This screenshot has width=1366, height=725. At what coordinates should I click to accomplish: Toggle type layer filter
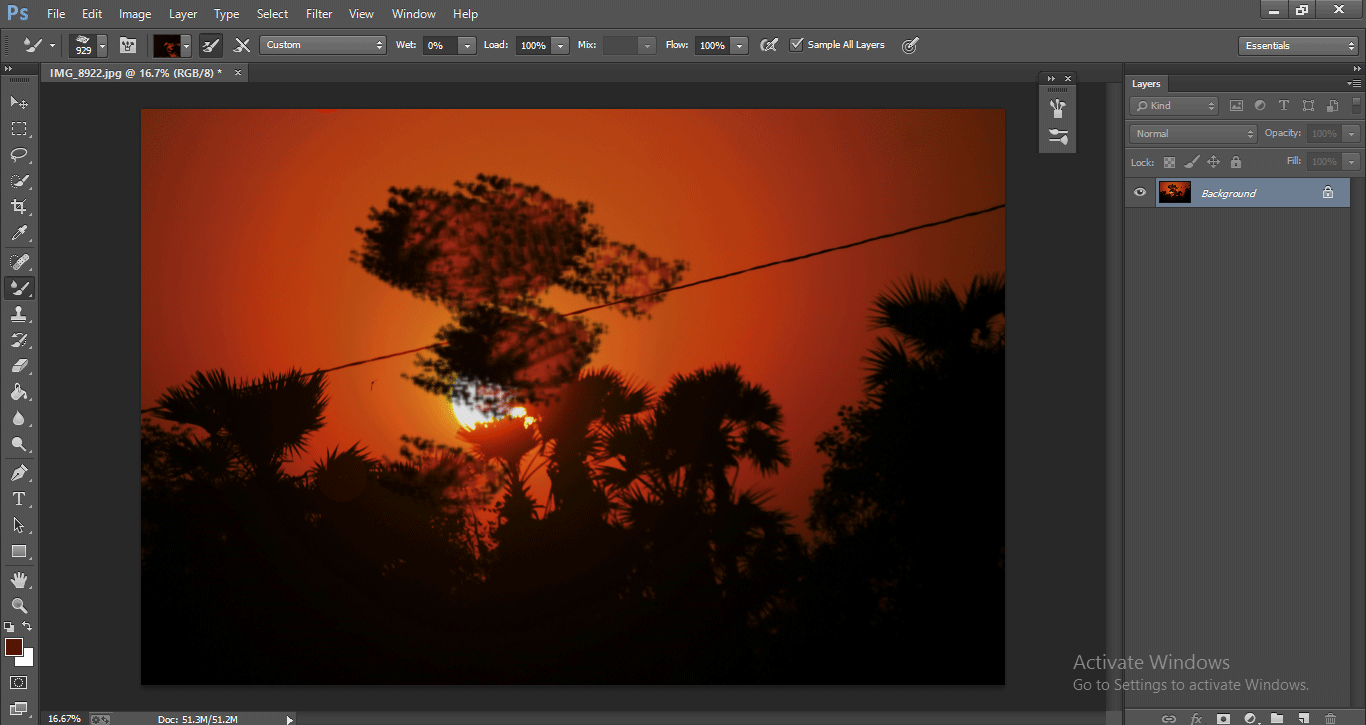coord(1284,106)
